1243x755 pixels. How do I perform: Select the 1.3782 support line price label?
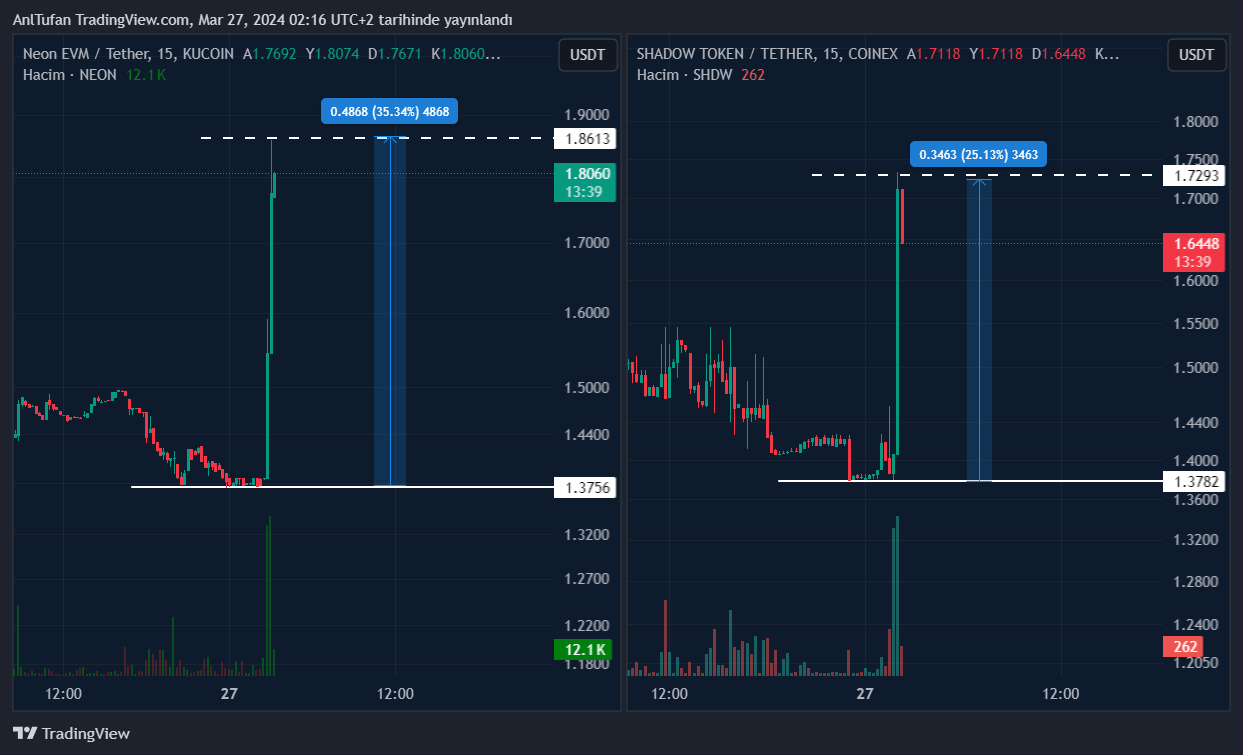tap(1196, 482)
